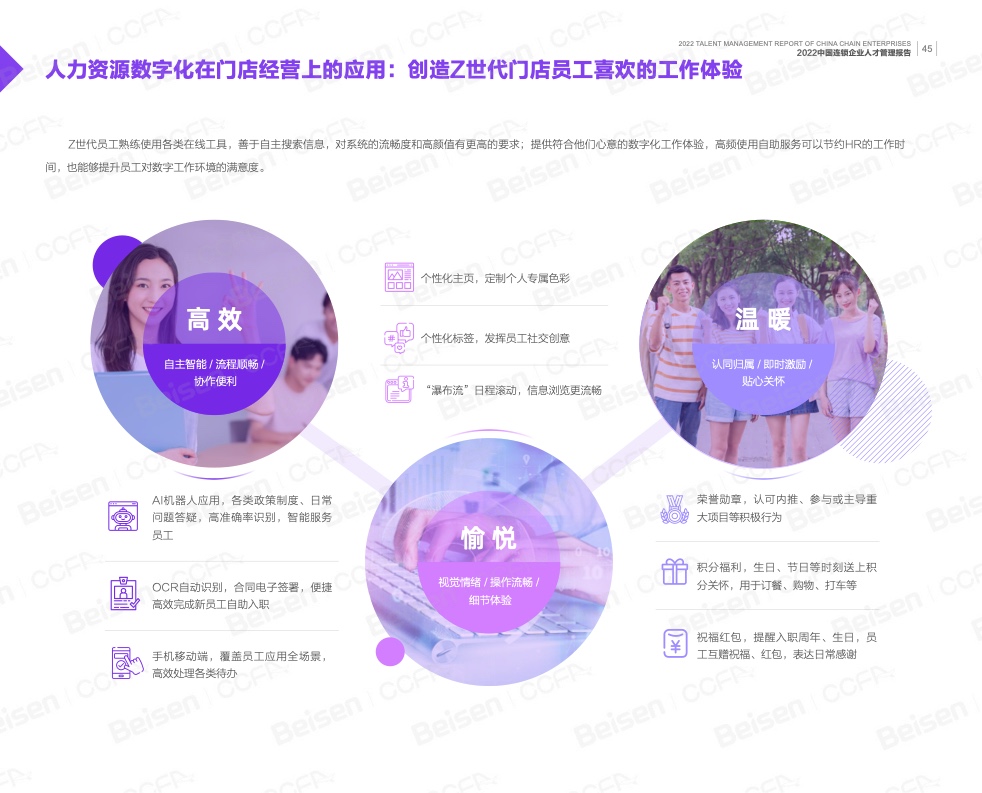Select the 高效 circle heading
The width and height of the screenshot is (982, 793).
coord(215,320)
